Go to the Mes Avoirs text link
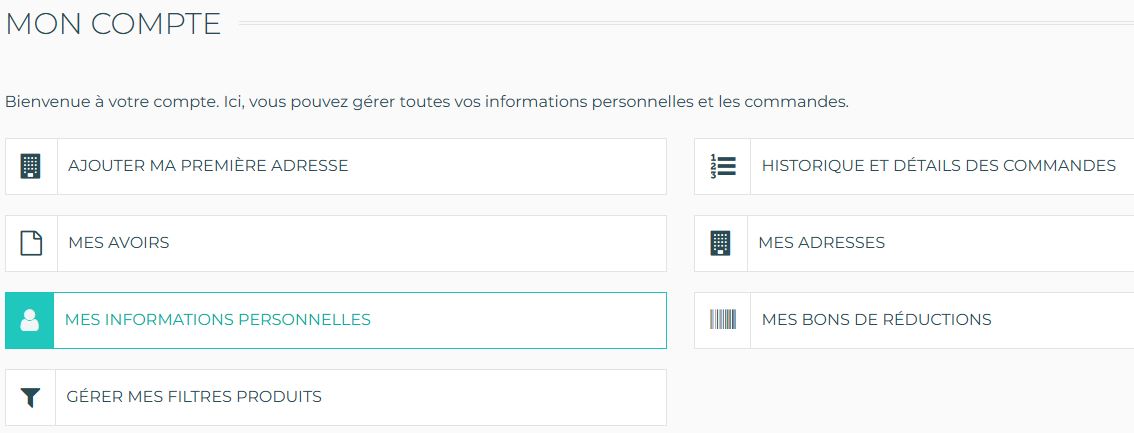This screenshot has width=1134, height=433. [119, 243]
